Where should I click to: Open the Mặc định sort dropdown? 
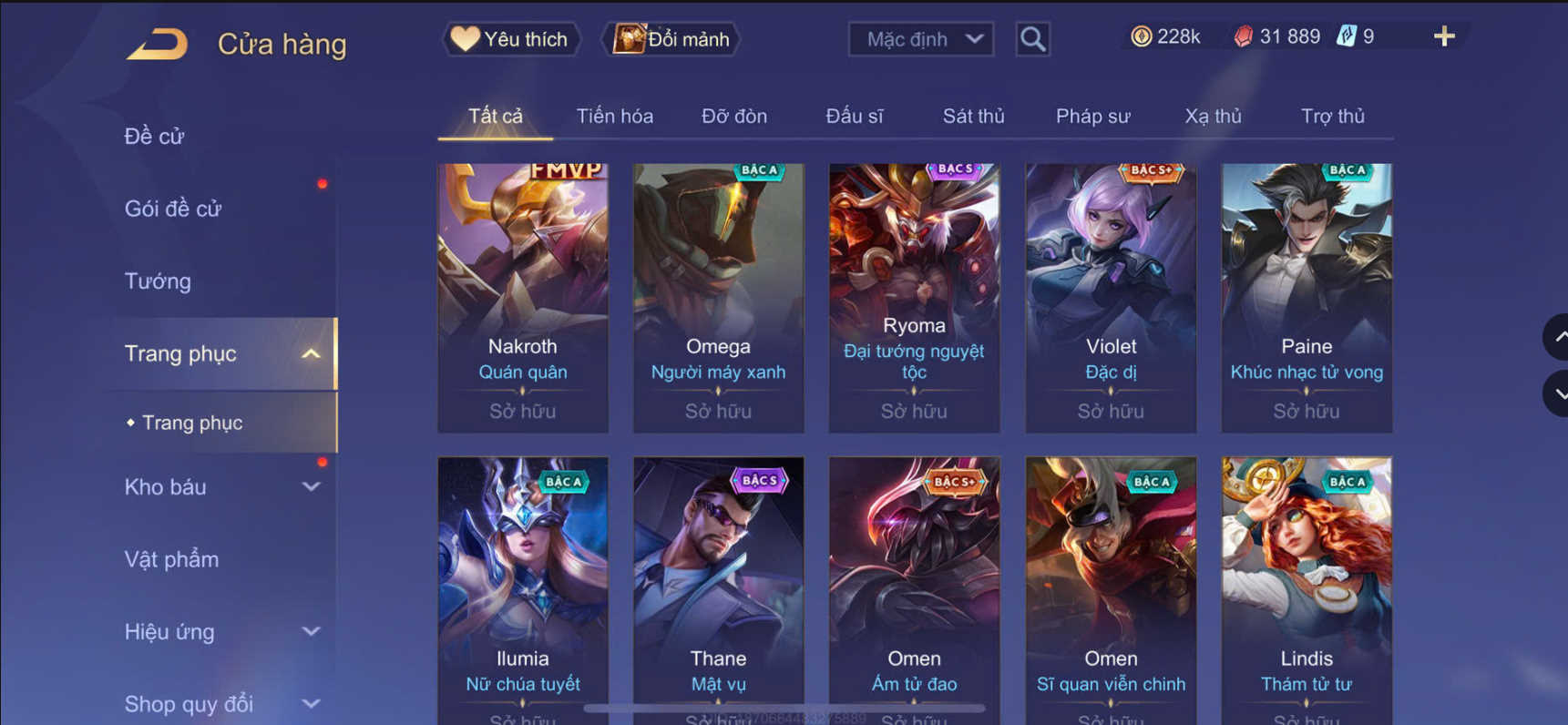(921, 39)
